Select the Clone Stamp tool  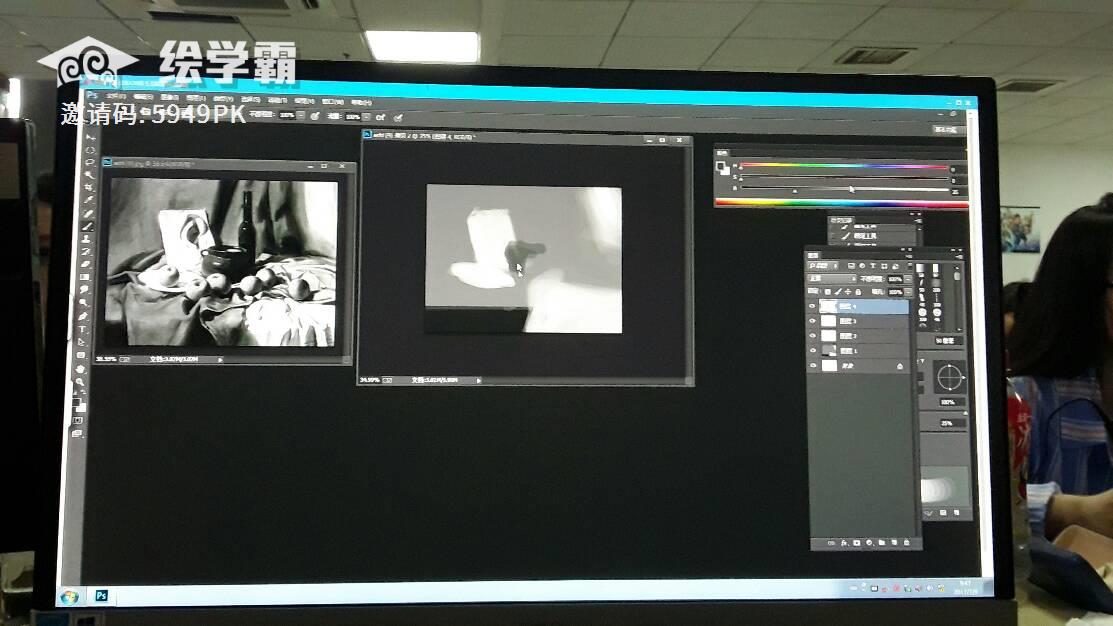(87, 238)
